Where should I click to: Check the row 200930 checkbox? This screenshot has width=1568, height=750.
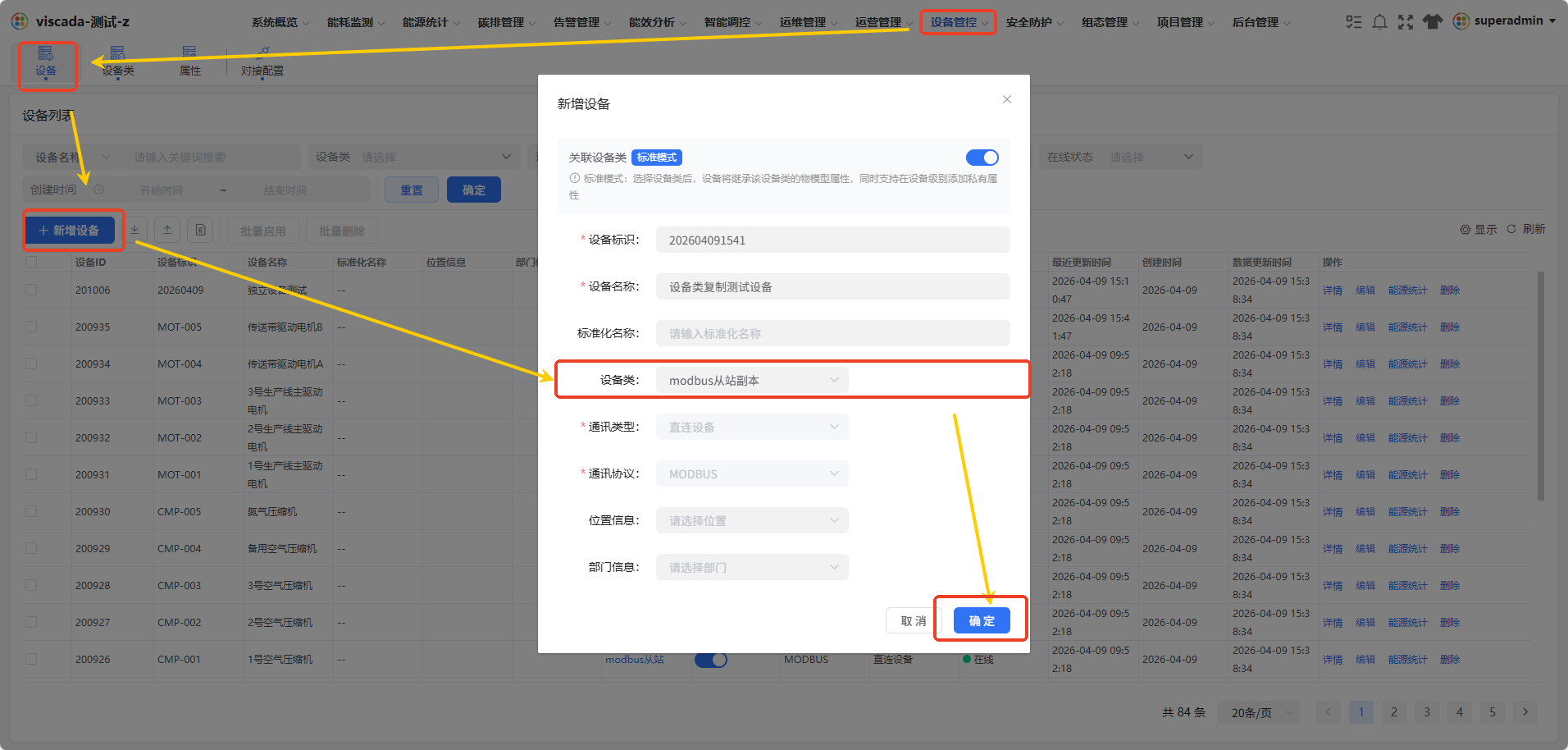point(31,511)
